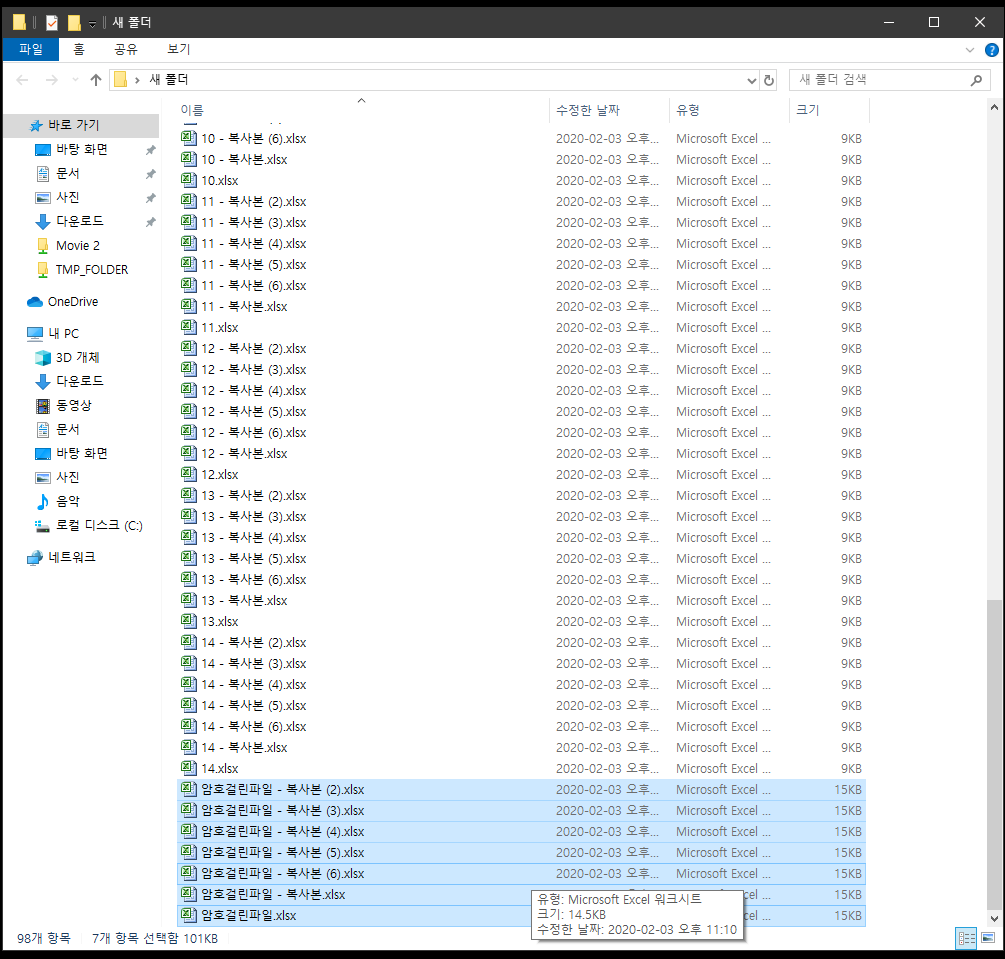This screenshot has height=959, width=1005.
Task: Expand the address bar chevron before 새 폴더
Action: point(137,80)
